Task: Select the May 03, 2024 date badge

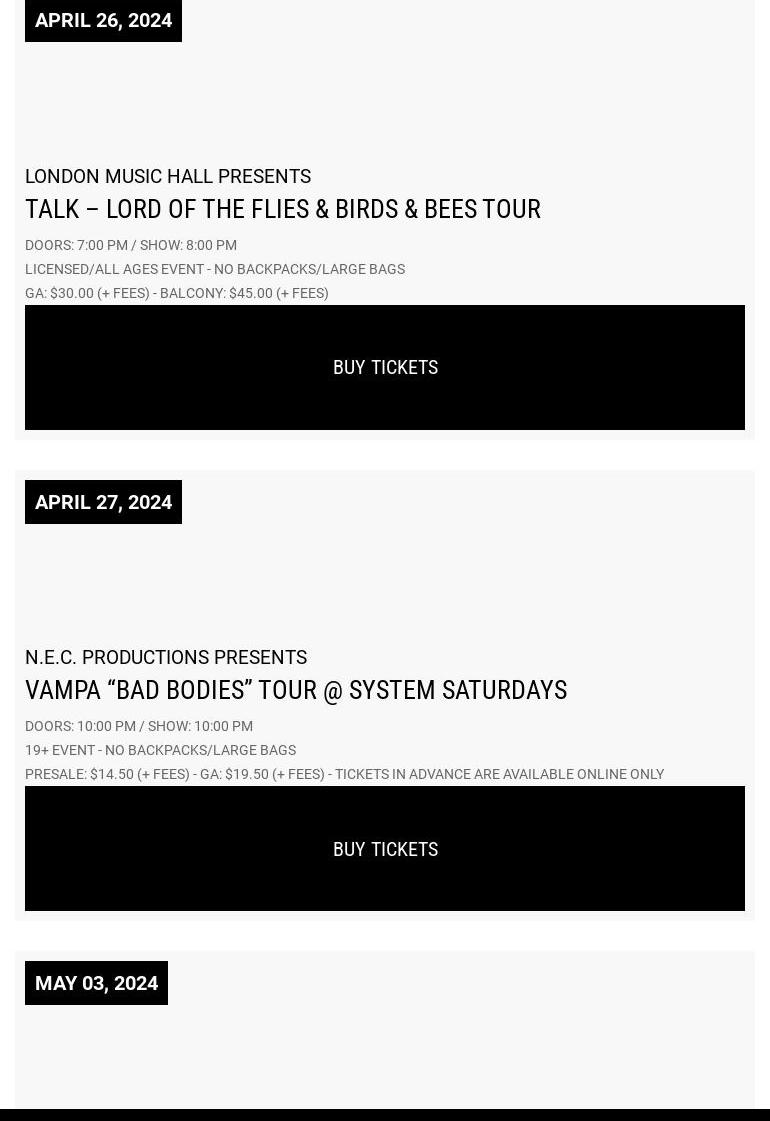Action: tap(97, 983)
